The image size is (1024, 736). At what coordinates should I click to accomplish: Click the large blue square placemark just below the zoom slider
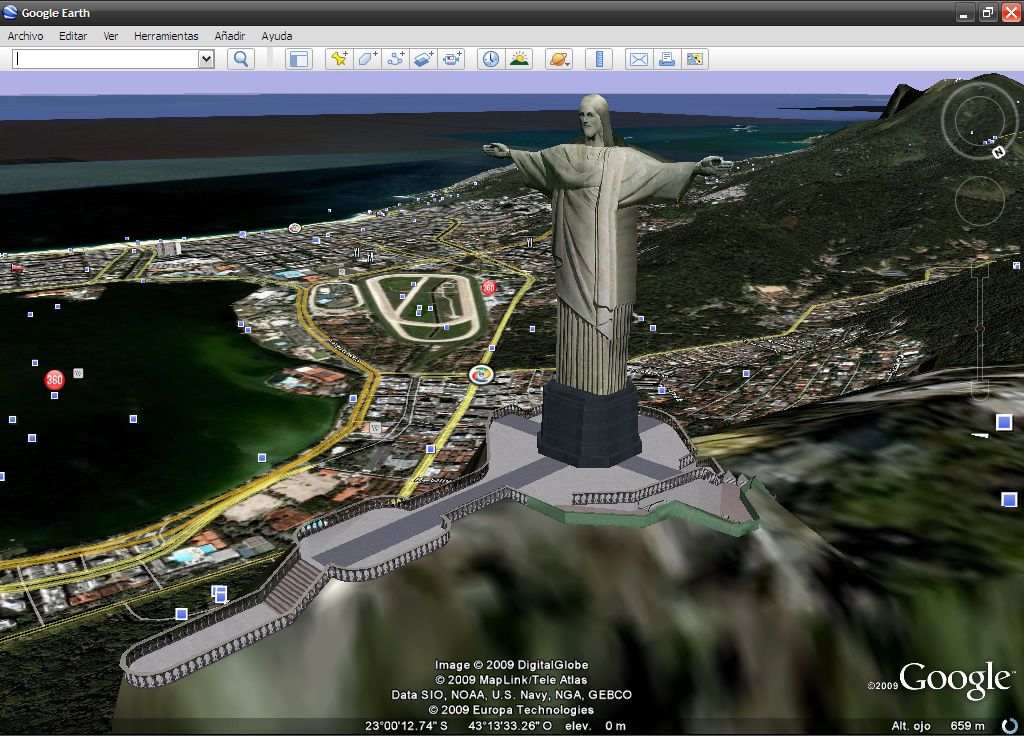[x=1004, y=422]
